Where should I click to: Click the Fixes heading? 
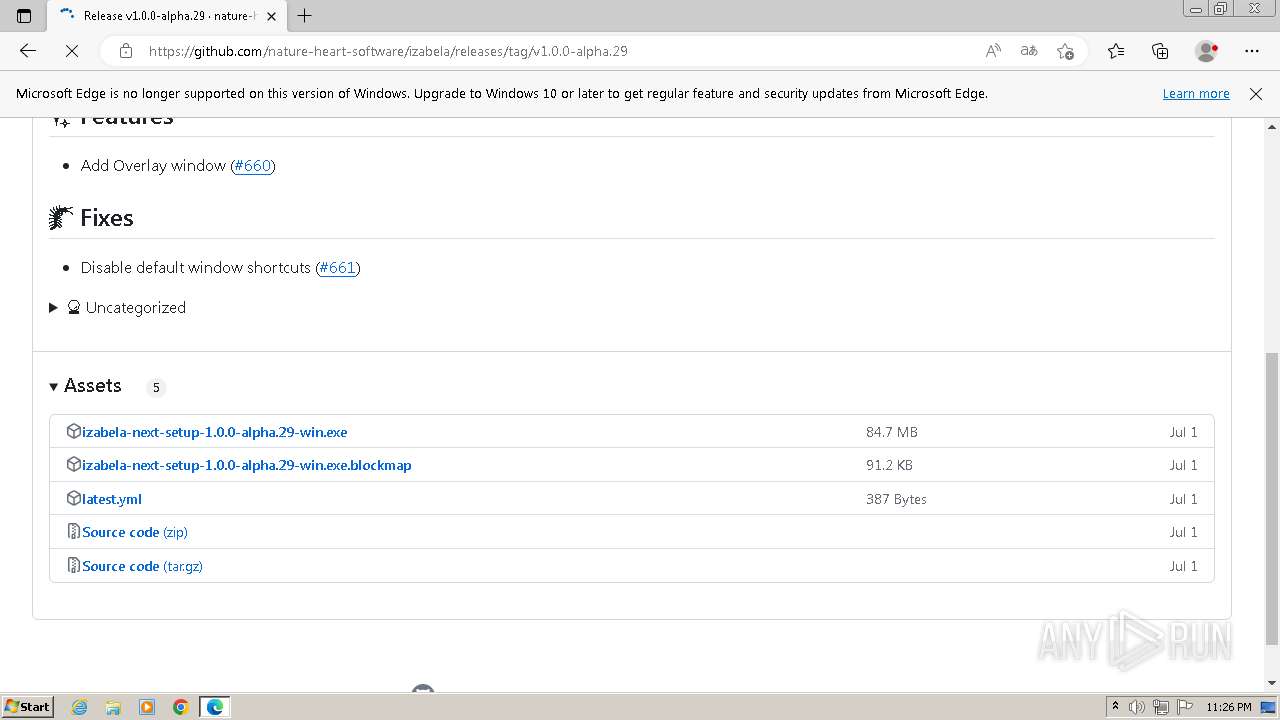coord(106,218)
